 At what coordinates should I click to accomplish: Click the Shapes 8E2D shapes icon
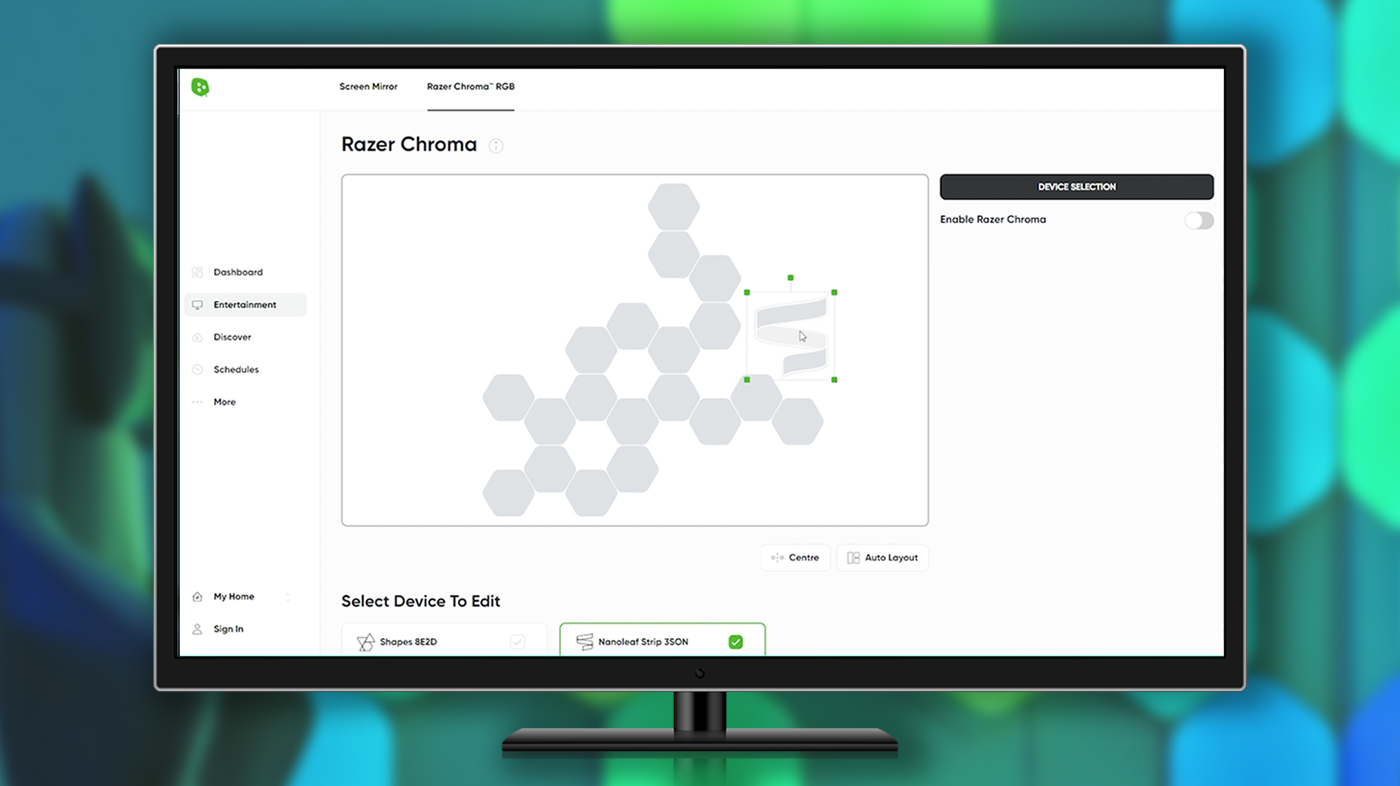pyautogui.click(x=366, y=642)
